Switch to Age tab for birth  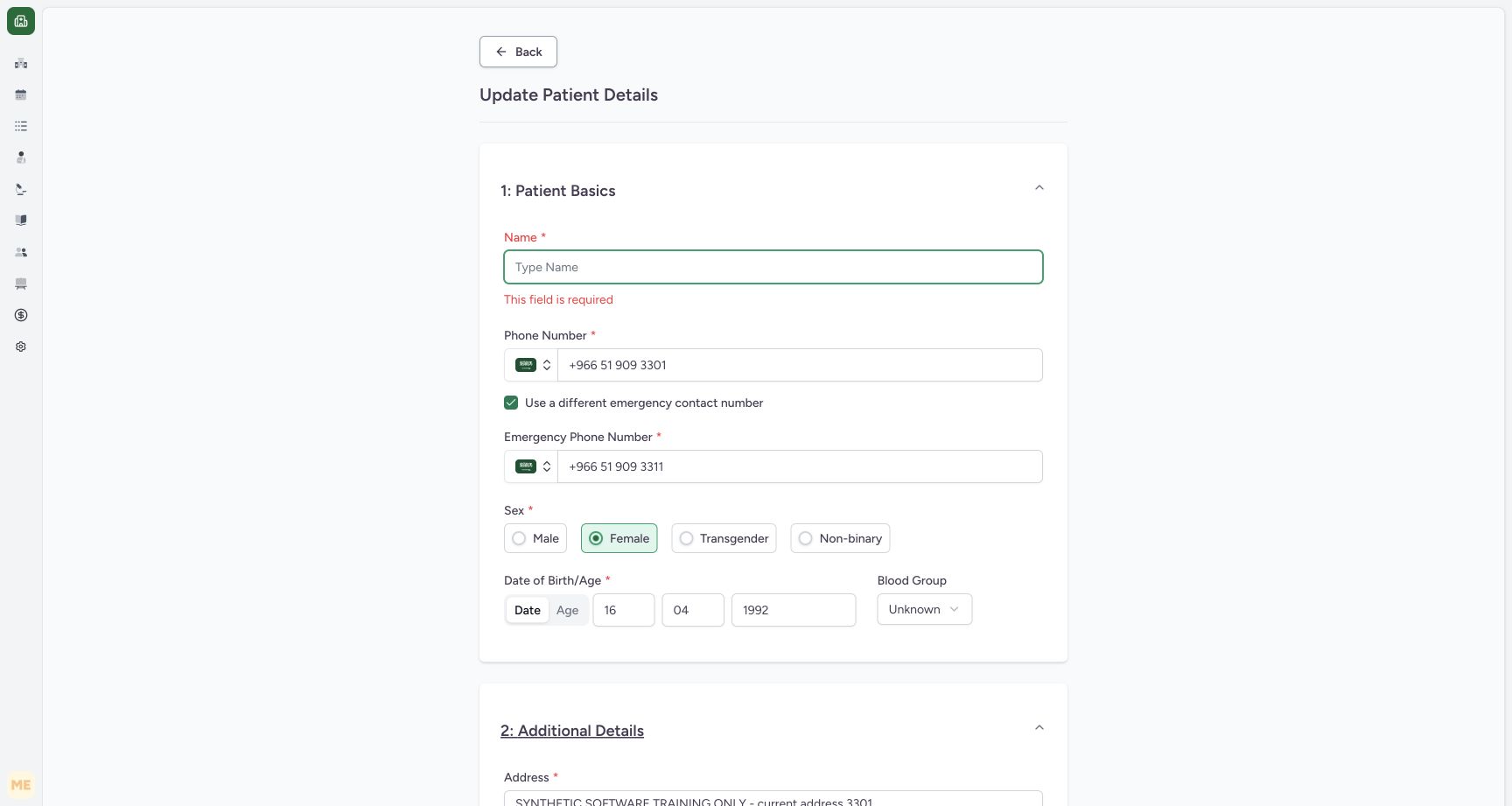click(567, 610)
